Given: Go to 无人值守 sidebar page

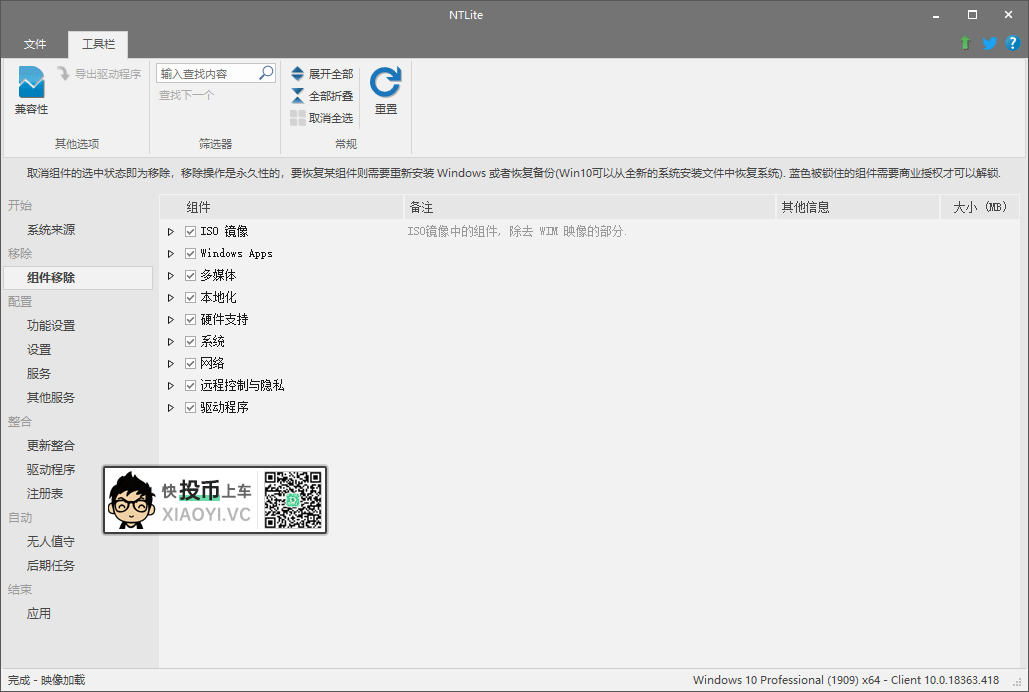Looking at the screenshot, I should click(x=51, y=542).
